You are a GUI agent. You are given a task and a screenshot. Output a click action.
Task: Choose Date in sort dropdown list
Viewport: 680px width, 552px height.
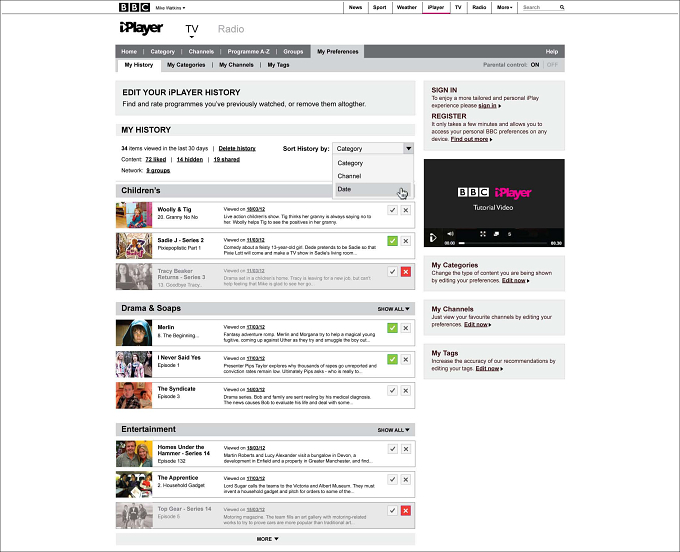click(373, 189)
